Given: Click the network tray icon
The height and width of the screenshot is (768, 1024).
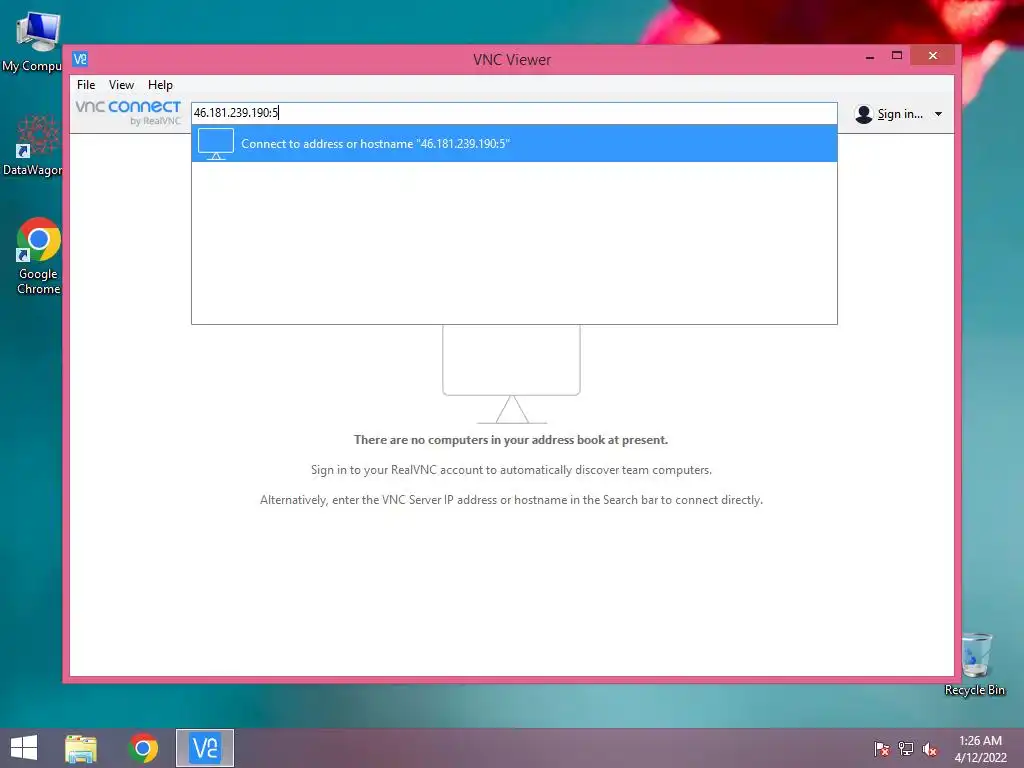Looking at the screenshot, I should (x=906, y=748).
